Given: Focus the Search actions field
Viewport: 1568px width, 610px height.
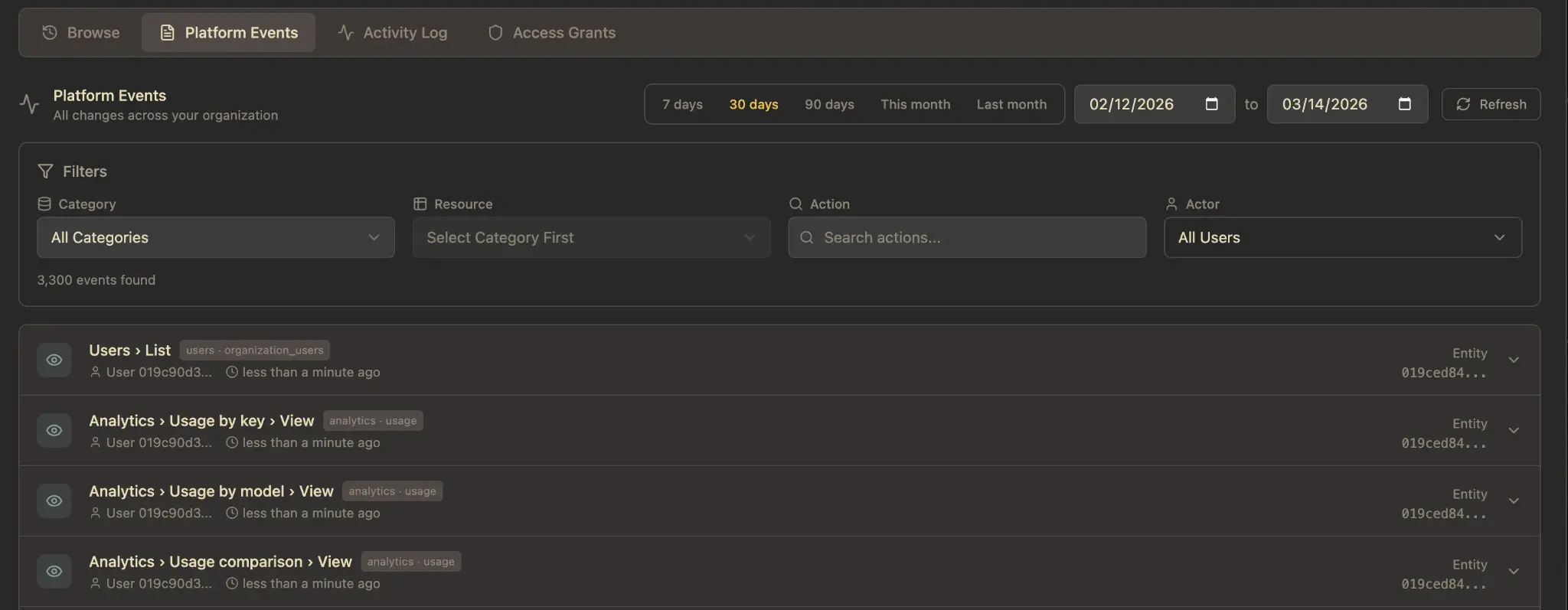Looking at the screenshot, I should pos(967,237).
